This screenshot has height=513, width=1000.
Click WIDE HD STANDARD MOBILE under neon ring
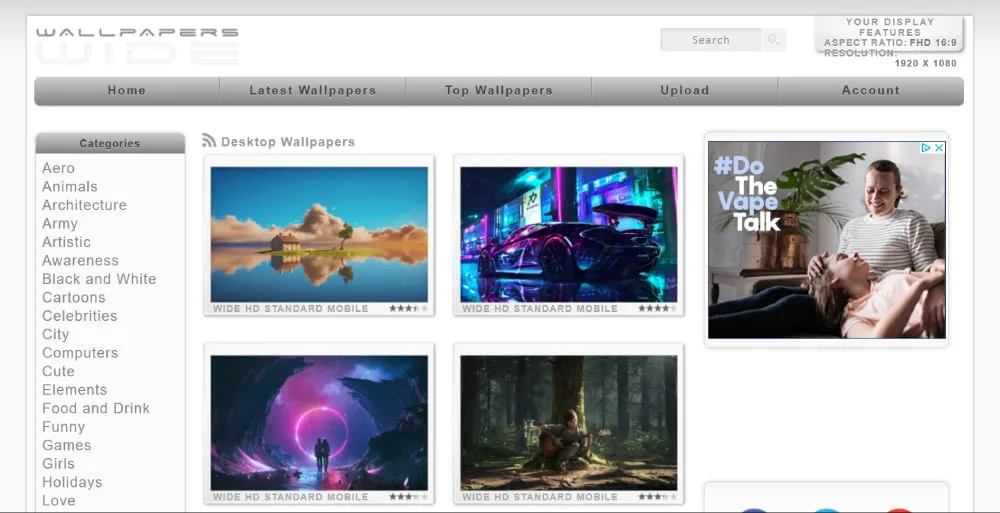click(x=291, y=497)
